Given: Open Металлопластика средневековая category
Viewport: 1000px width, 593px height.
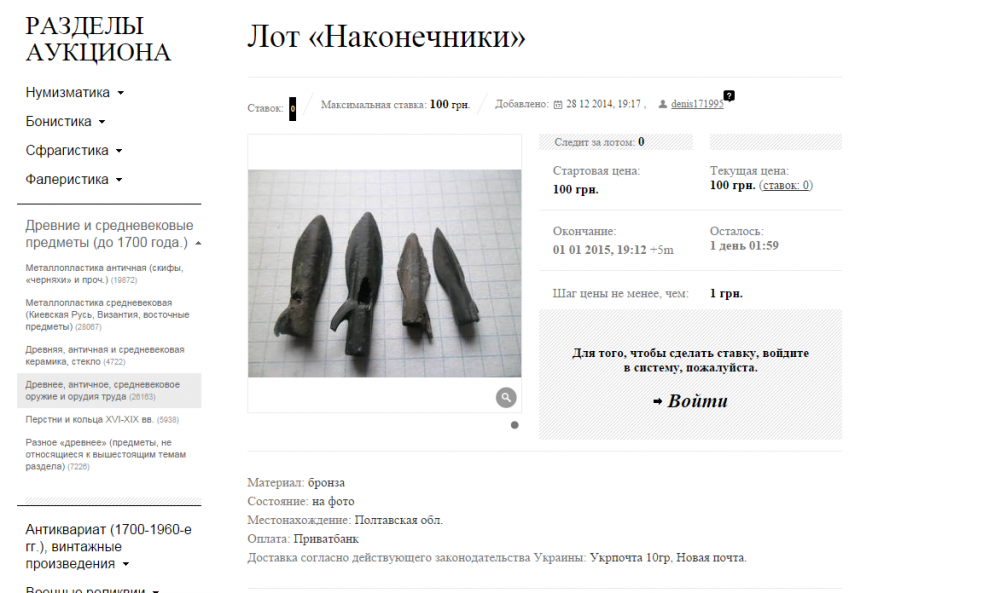Looking at the screenshot, I should 108,314.
